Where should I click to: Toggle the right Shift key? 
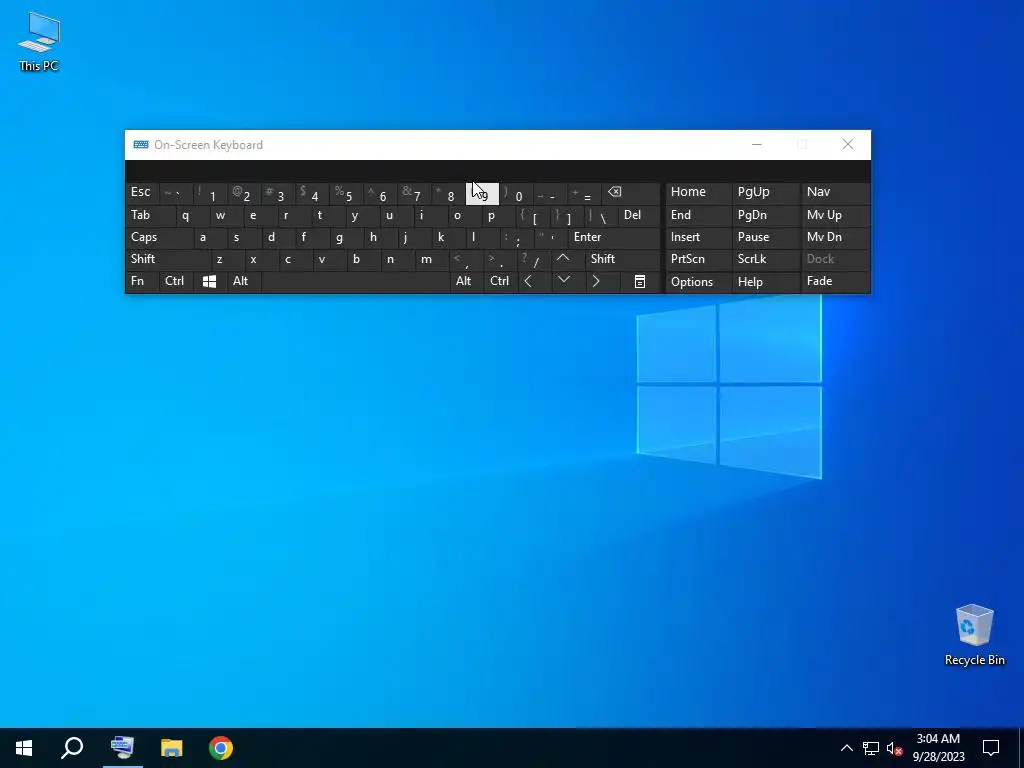[622, 259]
